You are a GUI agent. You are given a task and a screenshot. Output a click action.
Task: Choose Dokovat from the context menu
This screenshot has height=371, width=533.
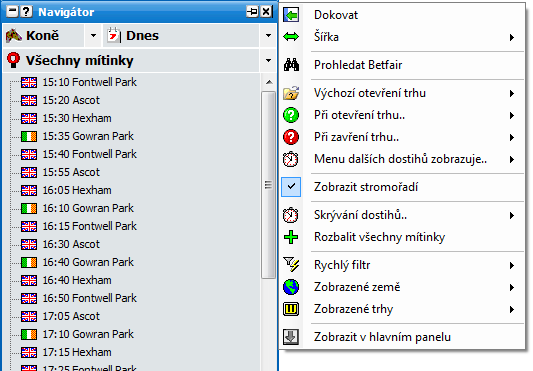coord(402,15)
